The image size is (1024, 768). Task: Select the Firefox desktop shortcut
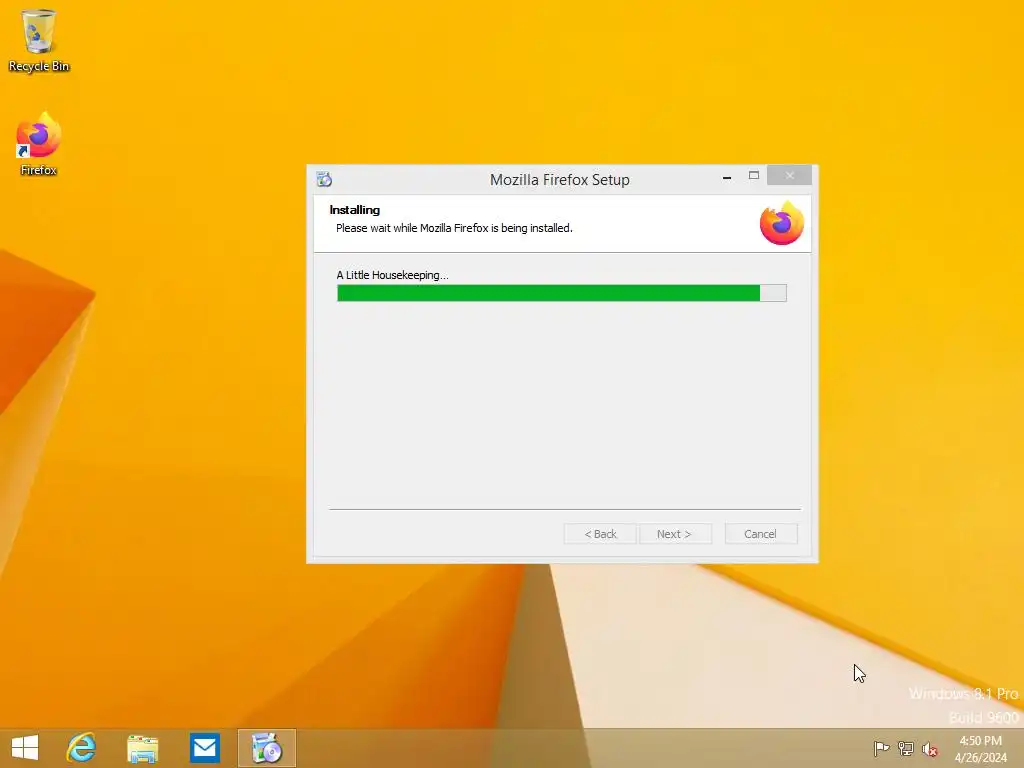[39, 144]
